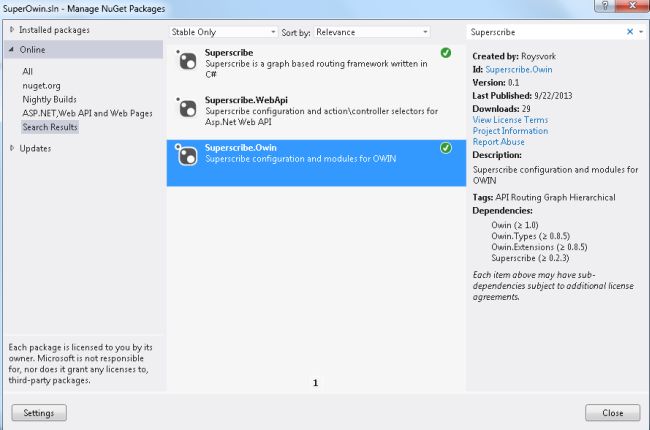Select the All source under Online
The width and height of the screenshot is (650, 430).
[x=27, y=71]
